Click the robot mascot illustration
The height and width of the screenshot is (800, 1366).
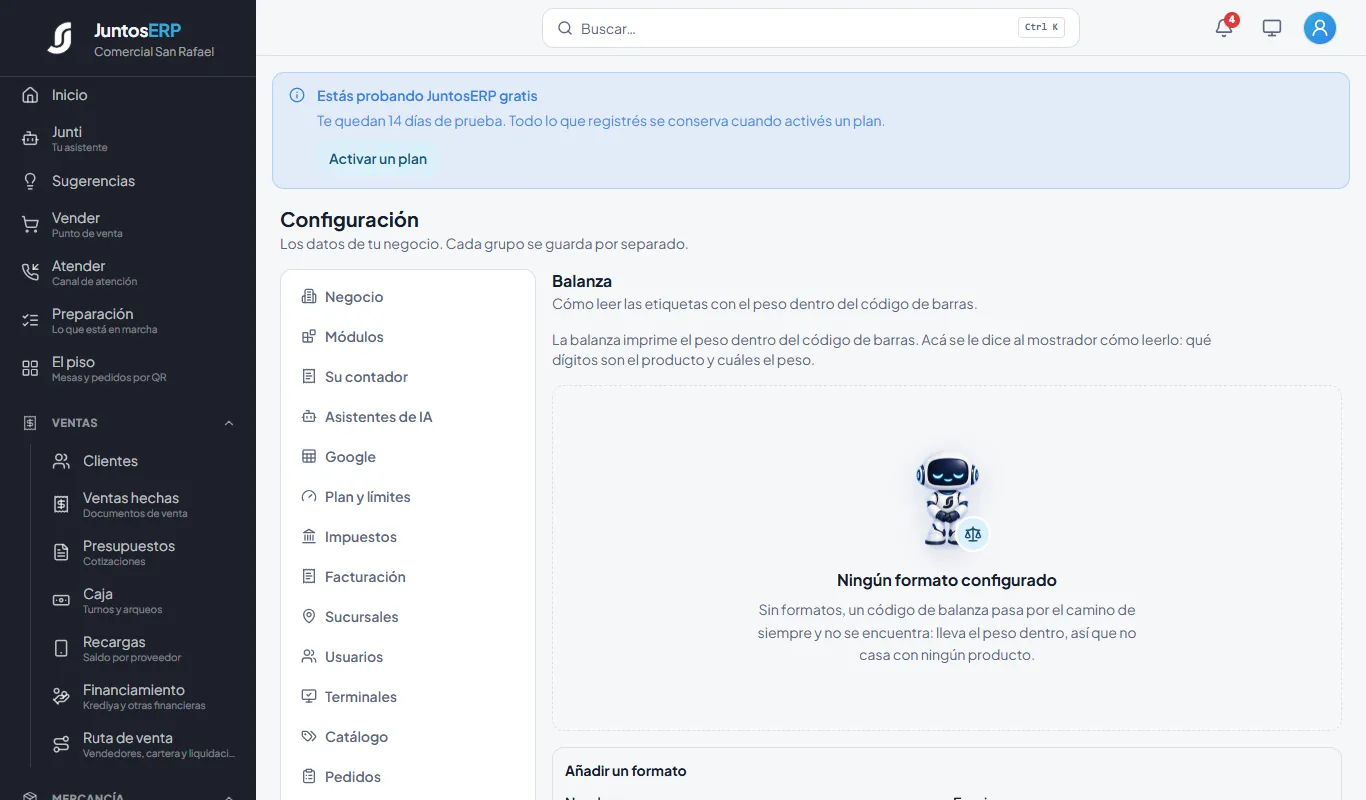click(x=948, y=500)
